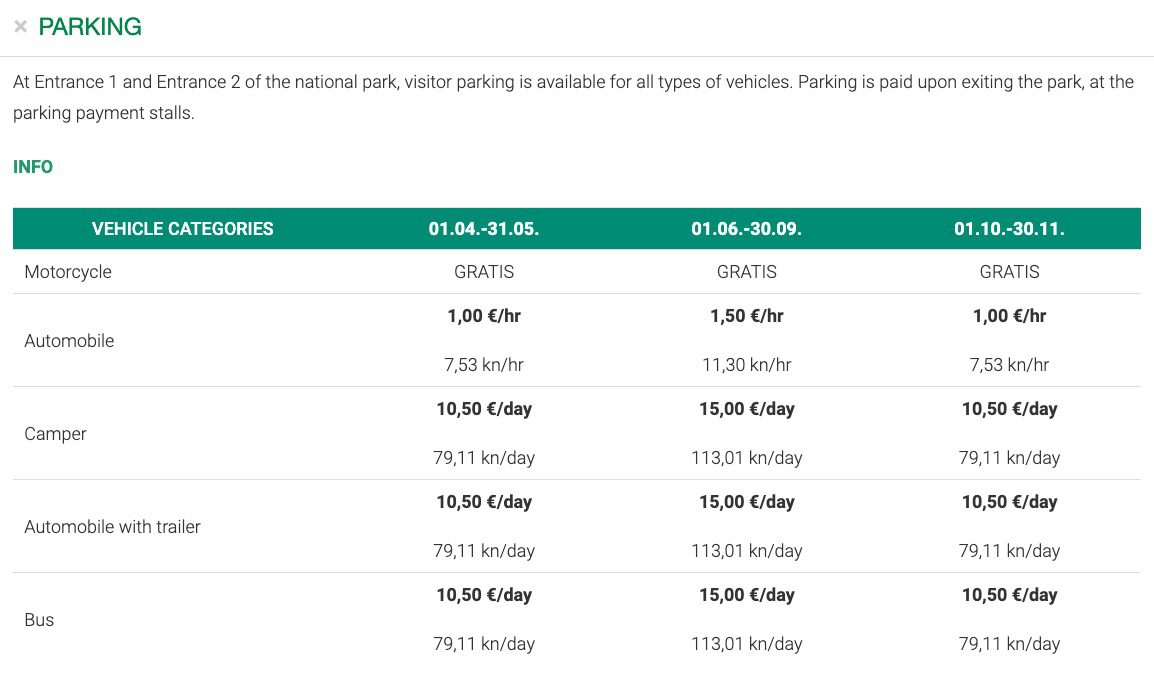Select the 01.04.-31.05. column header
Image resolution: width=1154 pixels, height=690 pixels.
coord(483,228)
